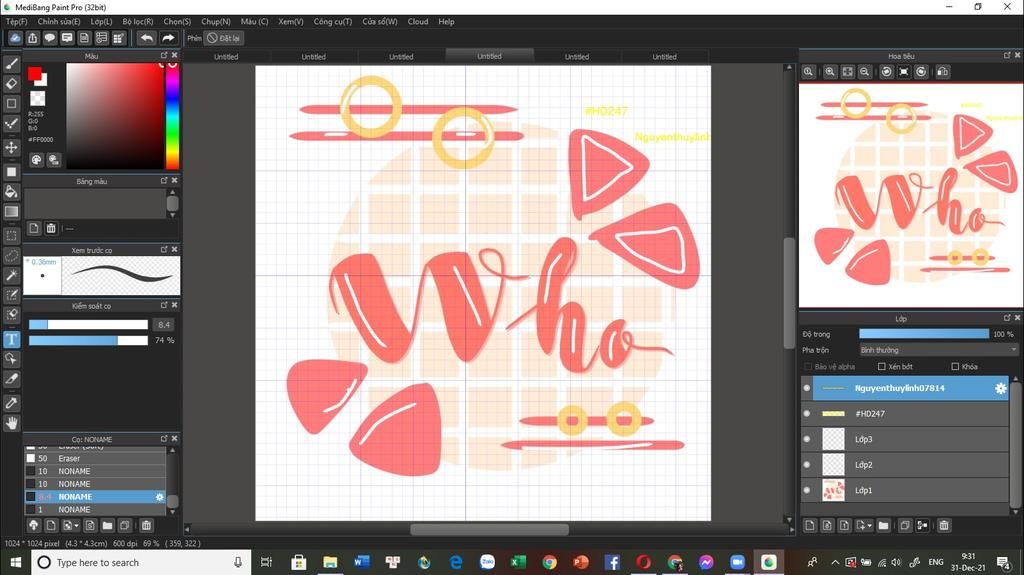Zoom in on navigator preview
The width and height of the screenshot is (1024, 575).
[830, 72]
